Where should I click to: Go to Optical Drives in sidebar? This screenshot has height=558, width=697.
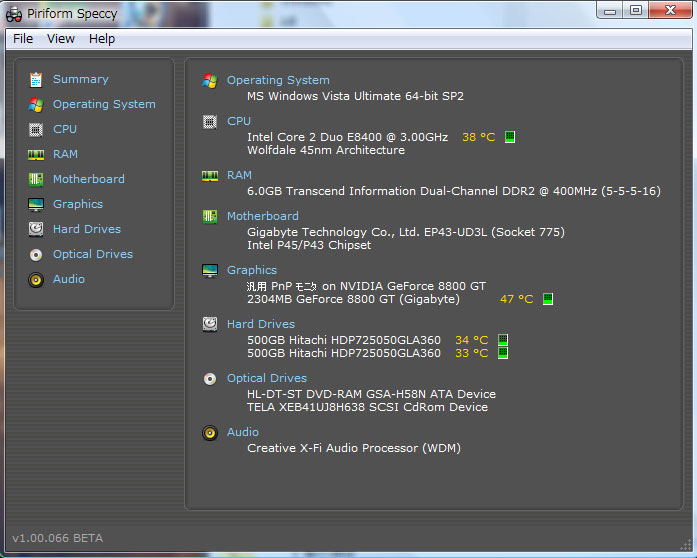click(93, 254)
